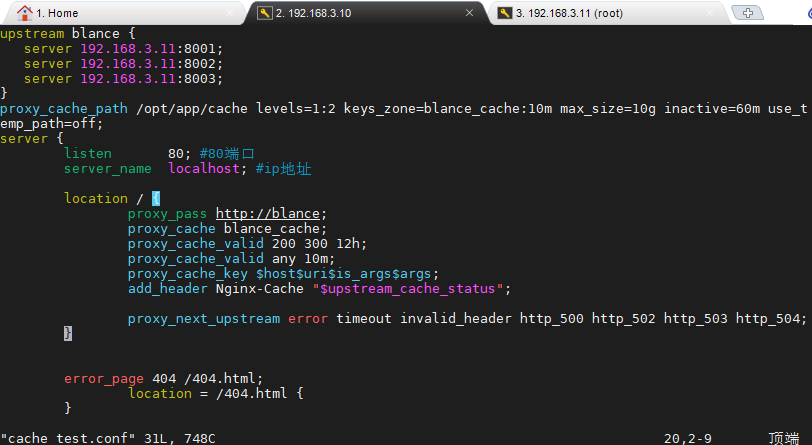812x445 pixels.
Task: Click the Home tab house icon
Action: click(24, 13)
